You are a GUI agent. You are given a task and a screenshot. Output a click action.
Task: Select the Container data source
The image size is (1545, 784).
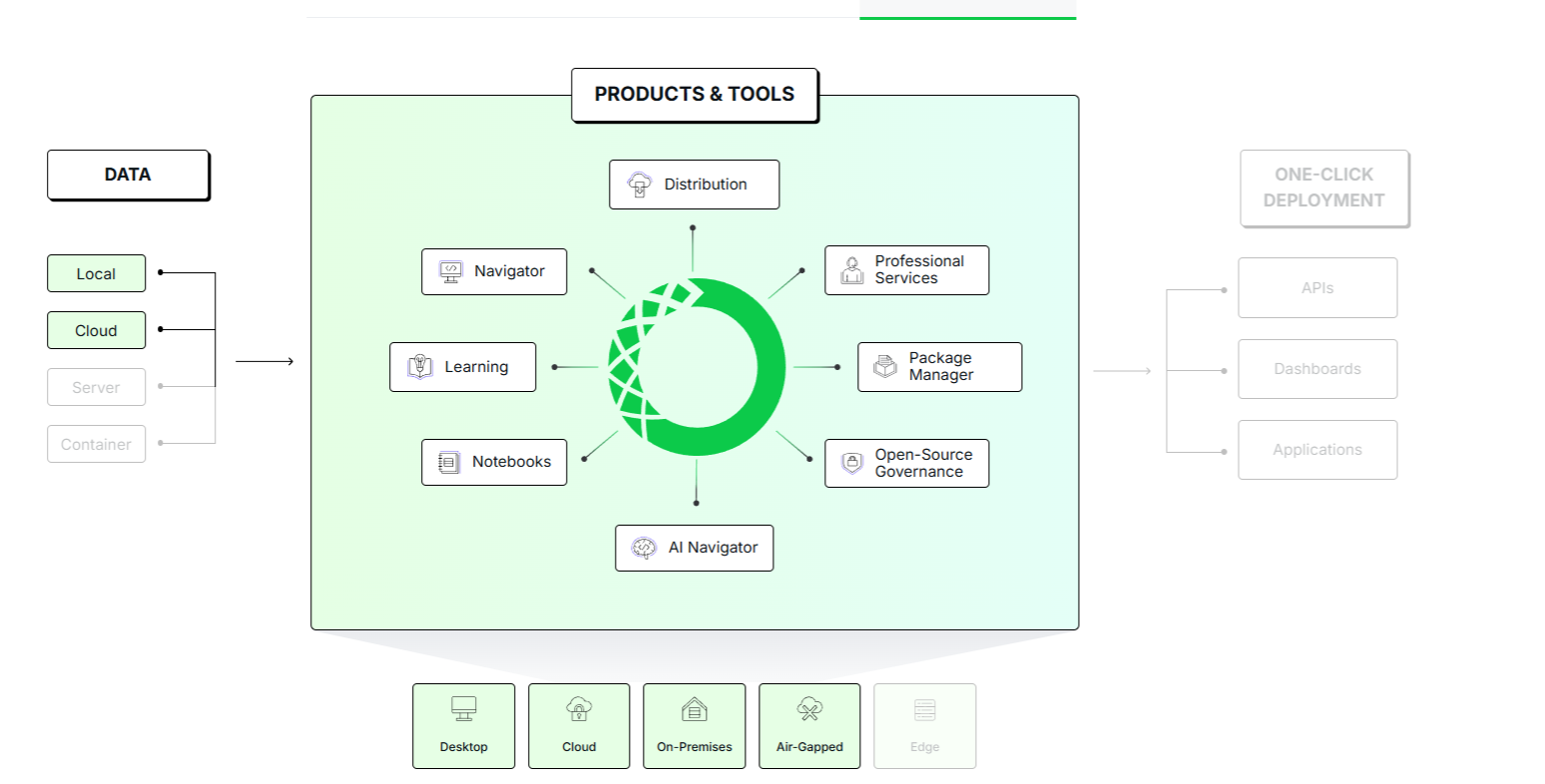point(96,444)
